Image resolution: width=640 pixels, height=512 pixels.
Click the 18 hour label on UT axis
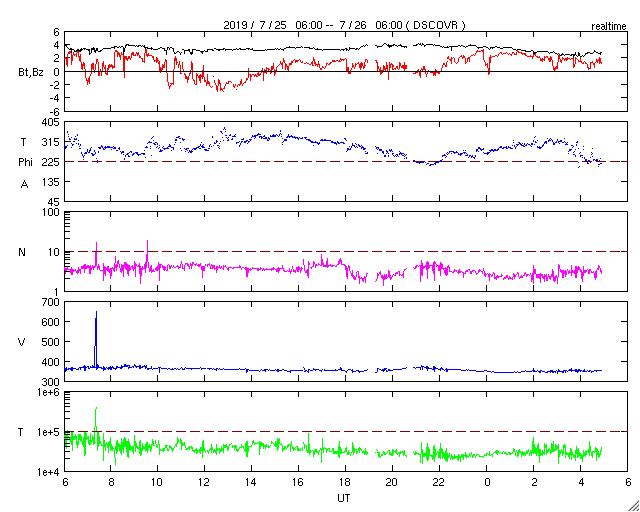[x=345, y=483]
